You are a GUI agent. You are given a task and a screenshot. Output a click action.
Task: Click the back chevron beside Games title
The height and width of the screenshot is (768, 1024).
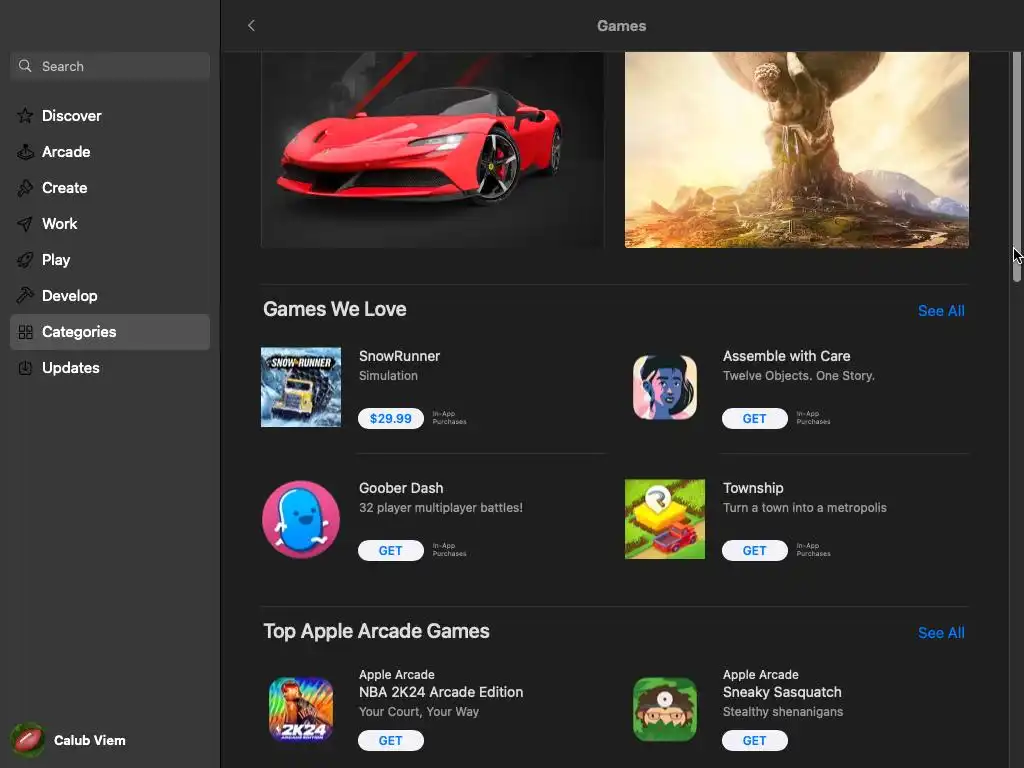coord(251,25)
